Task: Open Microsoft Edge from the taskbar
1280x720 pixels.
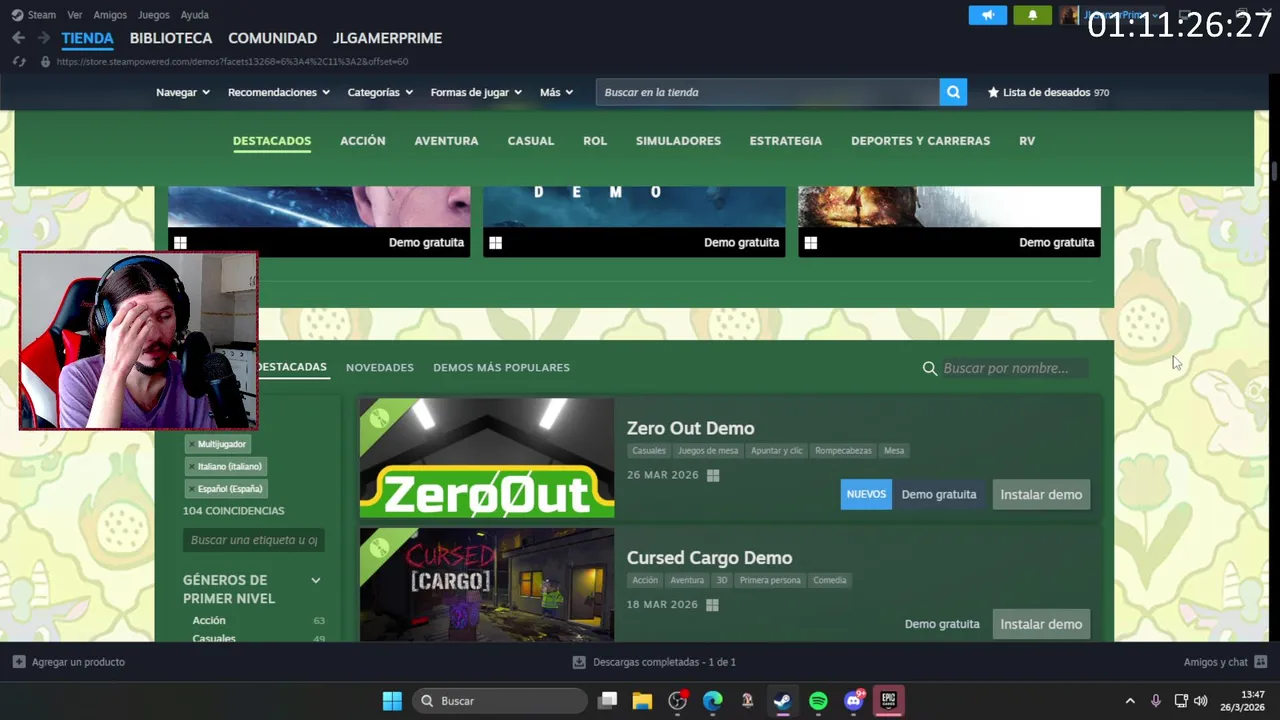Action: pyautogui.click(x=713, y=701)
